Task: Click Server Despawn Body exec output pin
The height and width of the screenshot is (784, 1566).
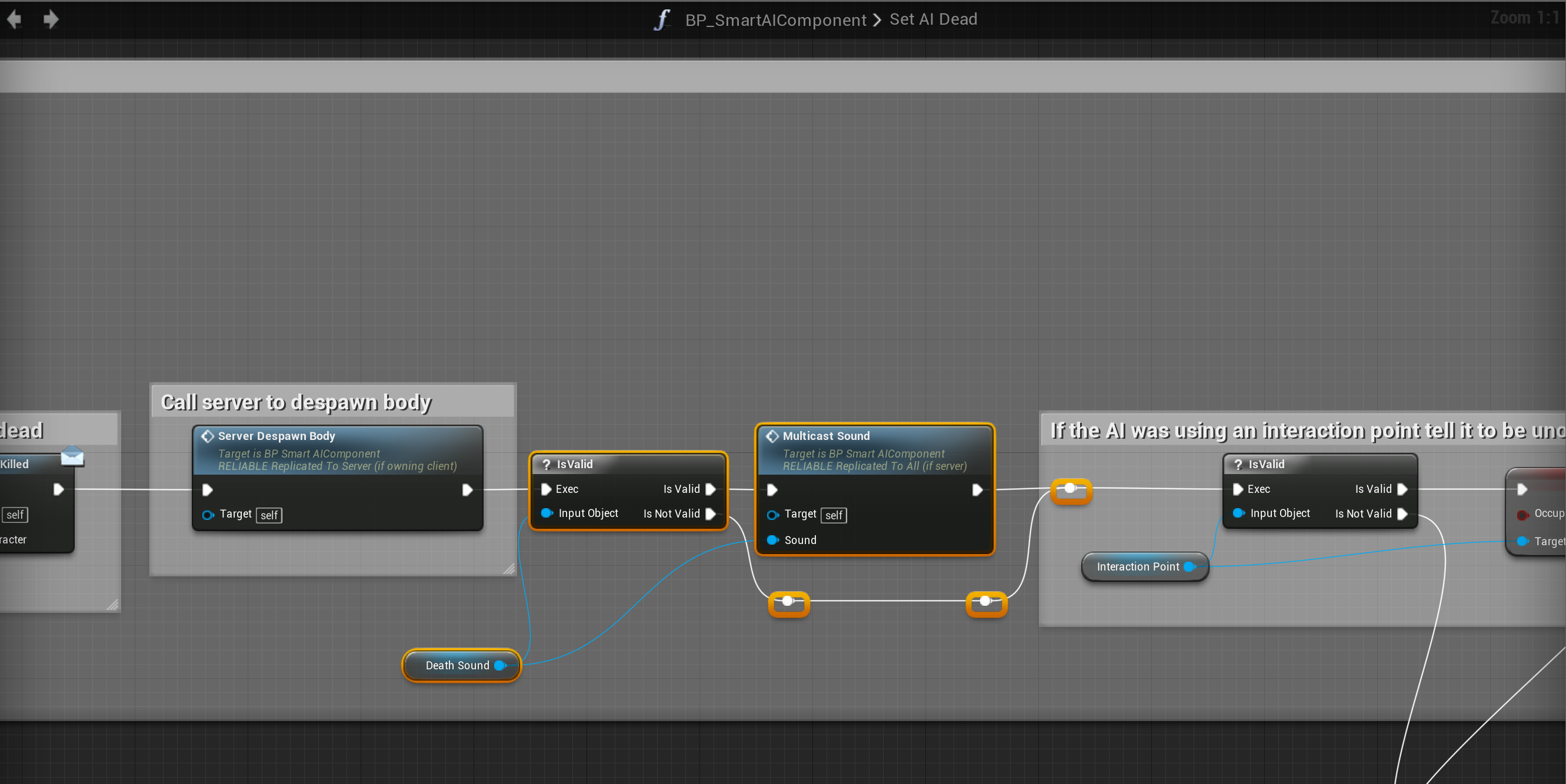Action: pyautogui.click(x=467, y=490)
